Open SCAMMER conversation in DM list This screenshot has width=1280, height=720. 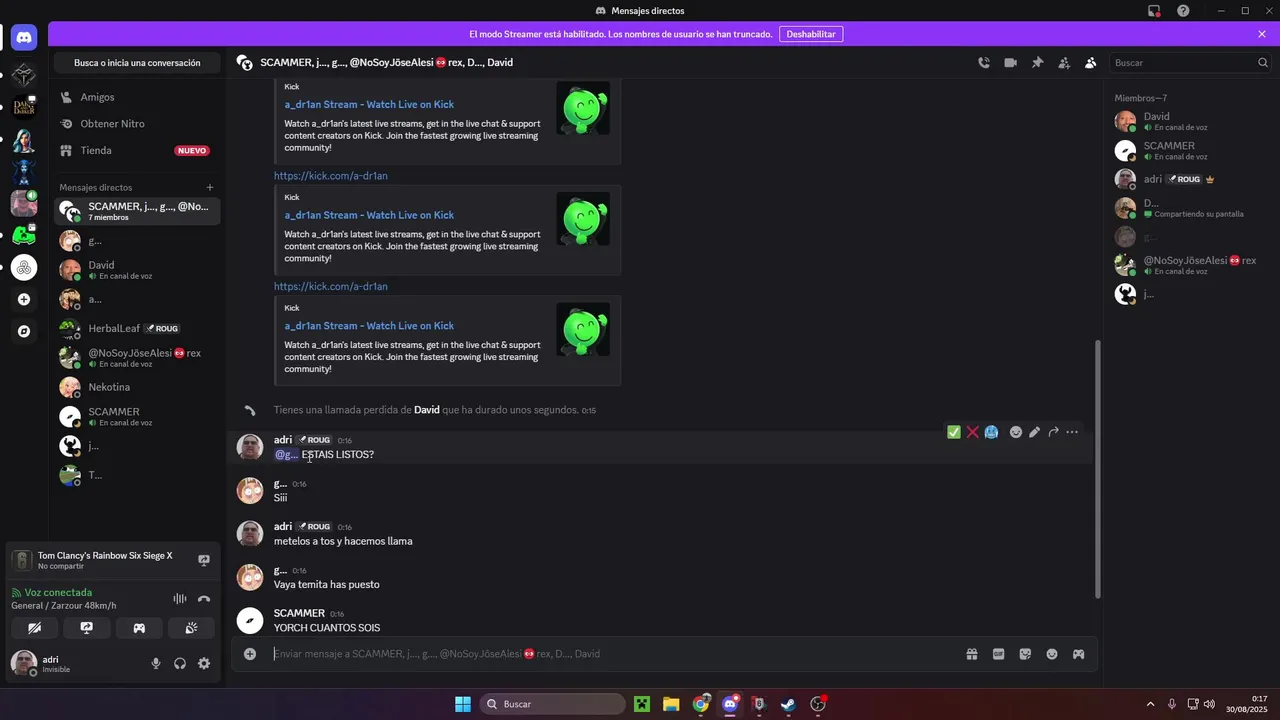[x=136, y=416]
